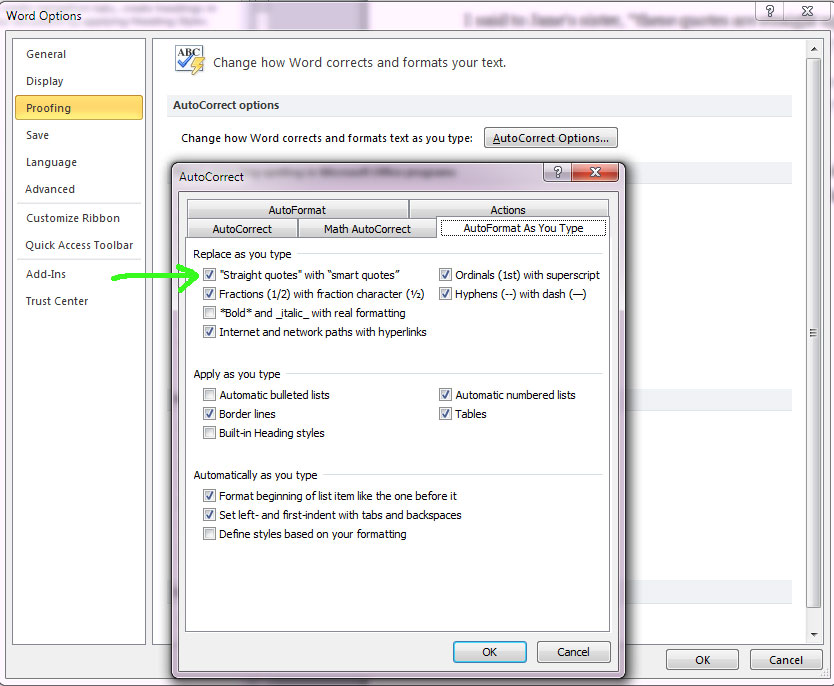Switch to the Math AutoCorrect tab

pyautogui.click(x=367, y=229)
